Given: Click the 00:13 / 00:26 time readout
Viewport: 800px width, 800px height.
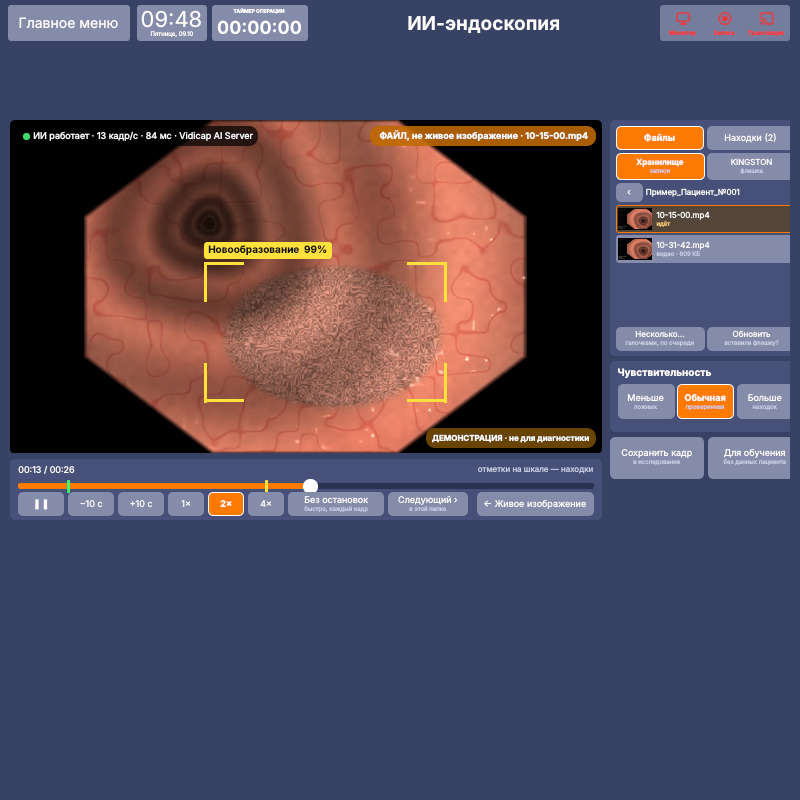Looking at the screenshot, I should [x=46, y=469].
